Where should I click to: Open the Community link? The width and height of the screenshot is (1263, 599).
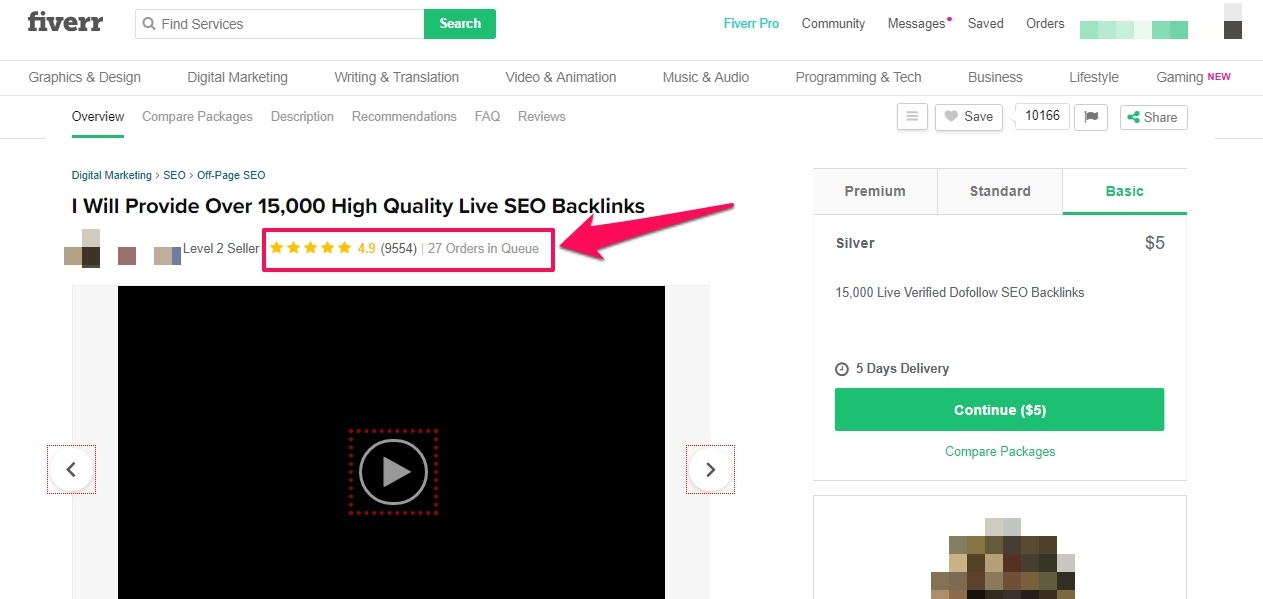833,23
